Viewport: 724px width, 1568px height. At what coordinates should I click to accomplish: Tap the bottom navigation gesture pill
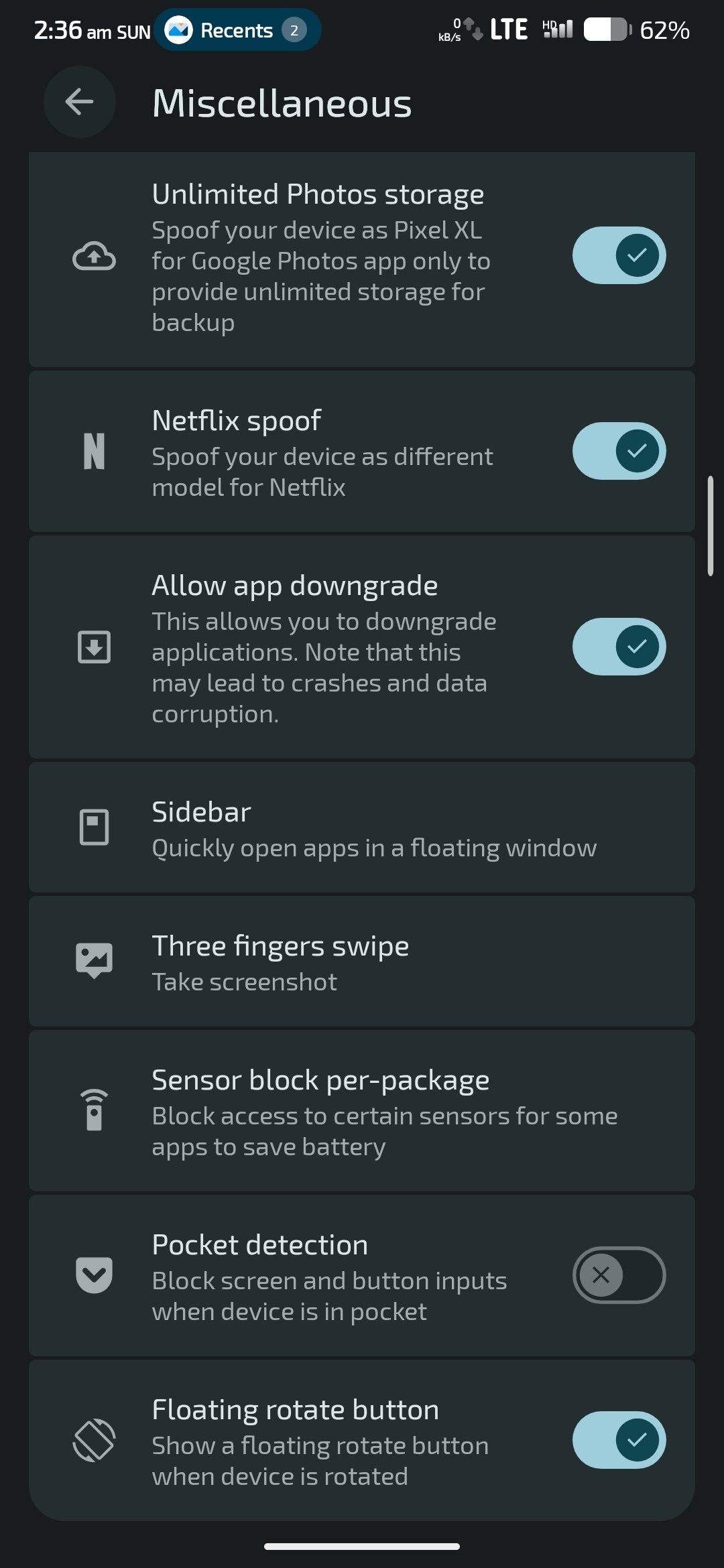pos(362,1547)
